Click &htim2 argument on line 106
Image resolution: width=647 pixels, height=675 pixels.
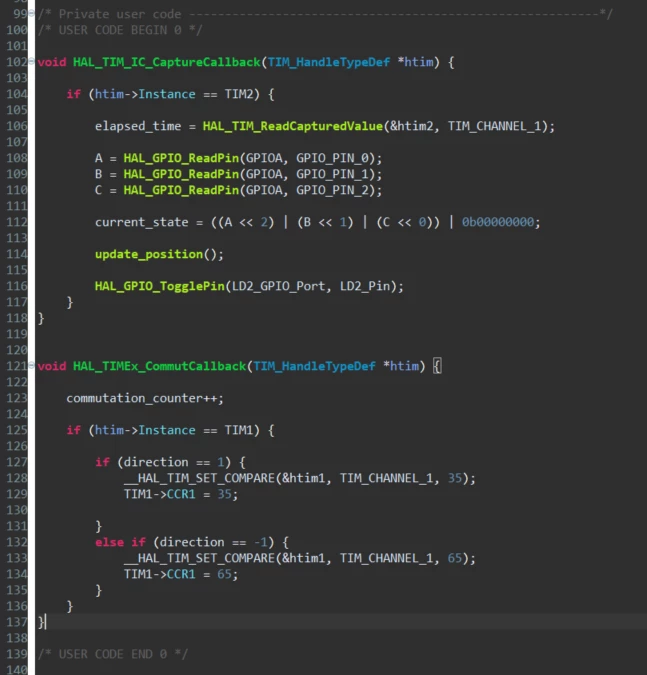tap(412, 126)
